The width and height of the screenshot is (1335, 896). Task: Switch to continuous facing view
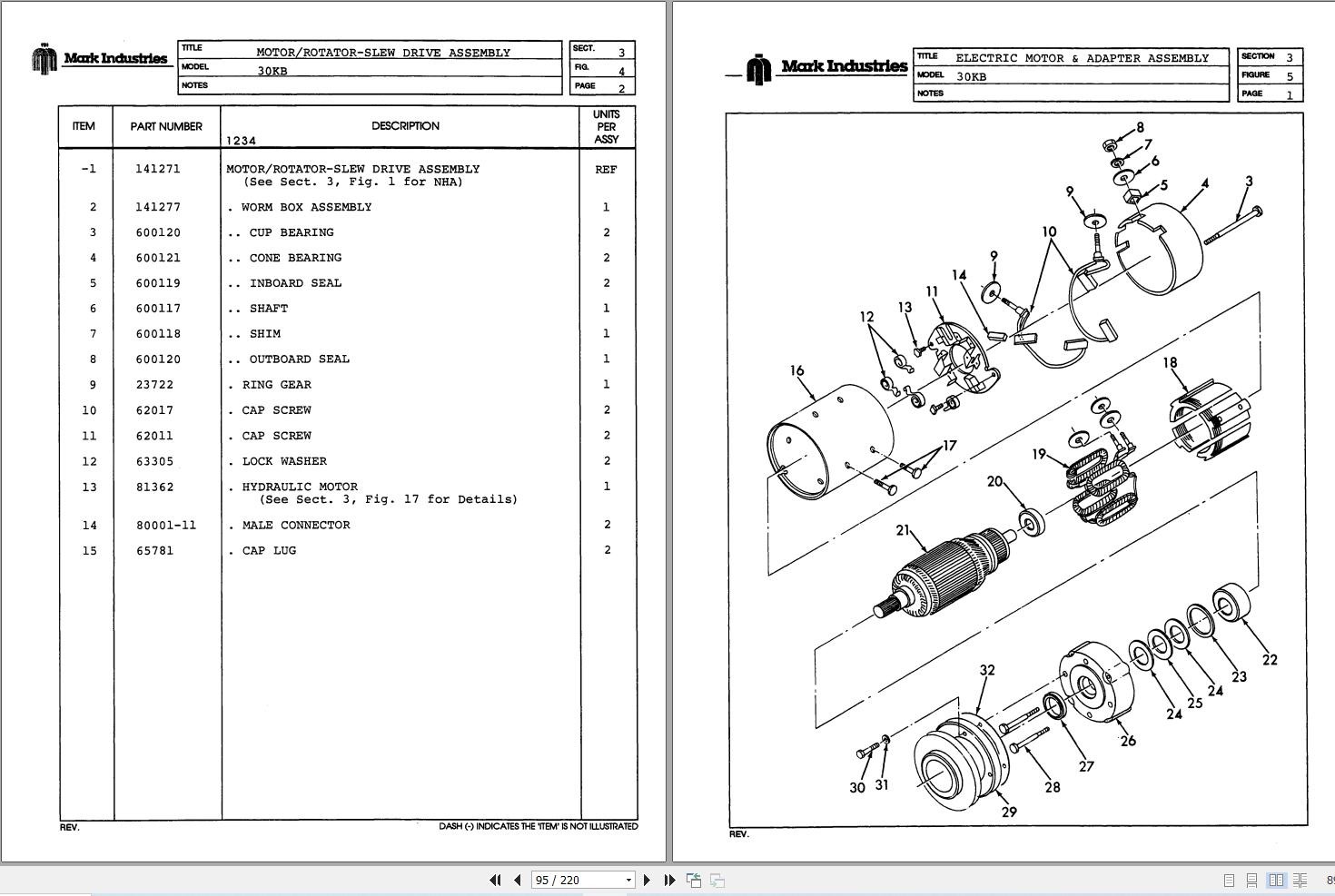[1300, 881]
